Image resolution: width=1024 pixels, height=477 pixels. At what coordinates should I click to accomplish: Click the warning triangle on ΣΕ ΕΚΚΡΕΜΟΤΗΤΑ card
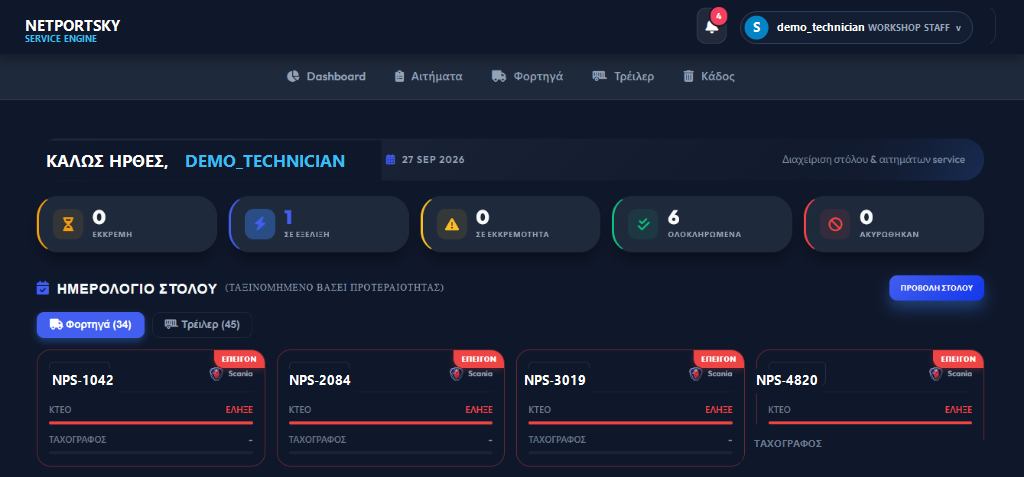click(451, 224)
